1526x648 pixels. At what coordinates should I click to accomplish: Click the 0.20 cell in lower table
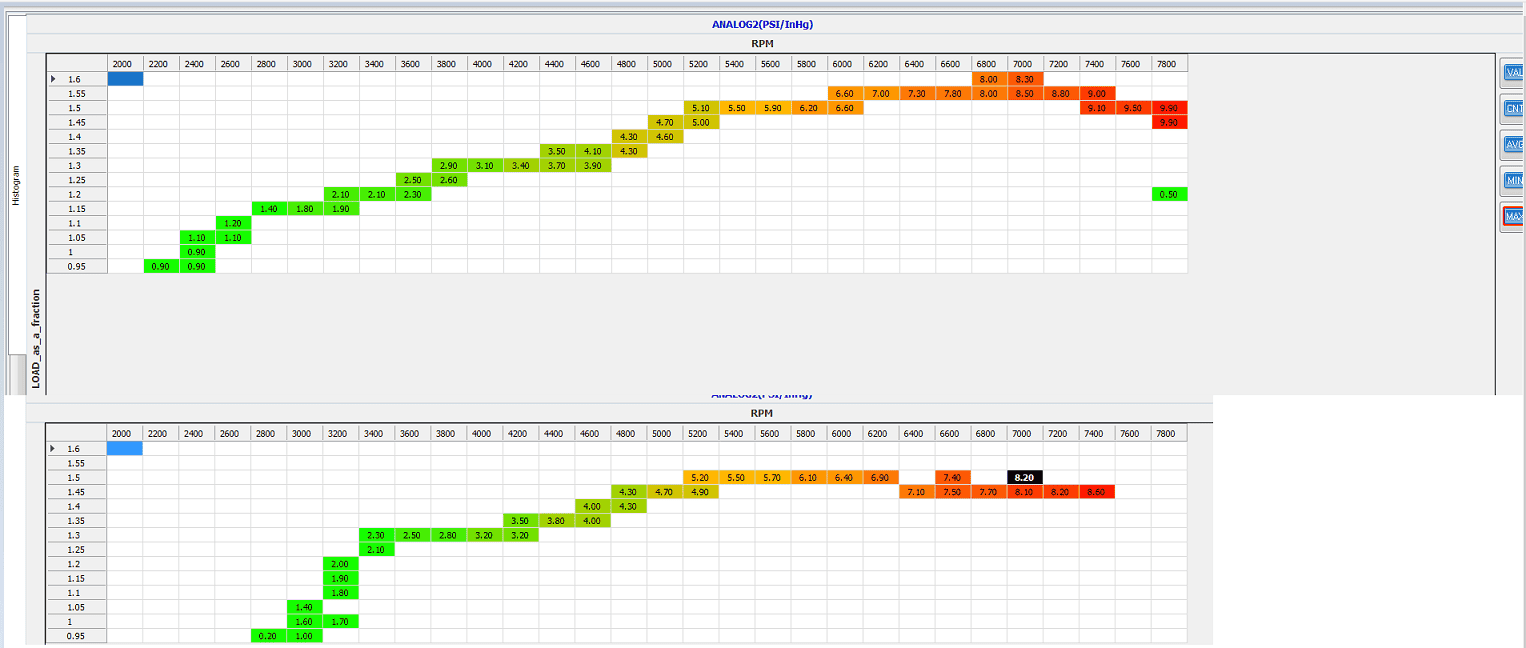coord(269,636)
